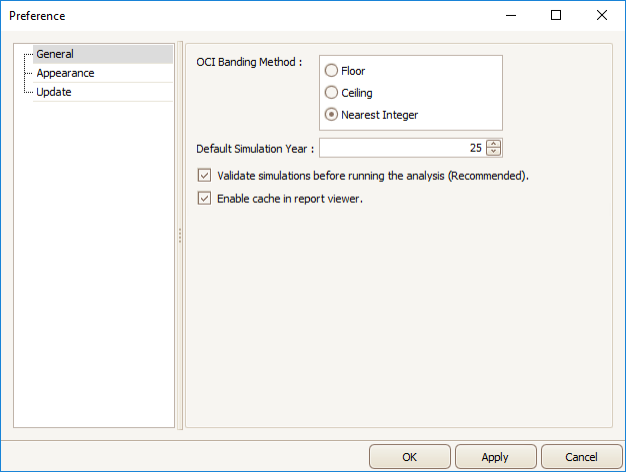Screen dimensions: 626x472
Task: Click the Preference title bar text
Action: tap(37, 16)
